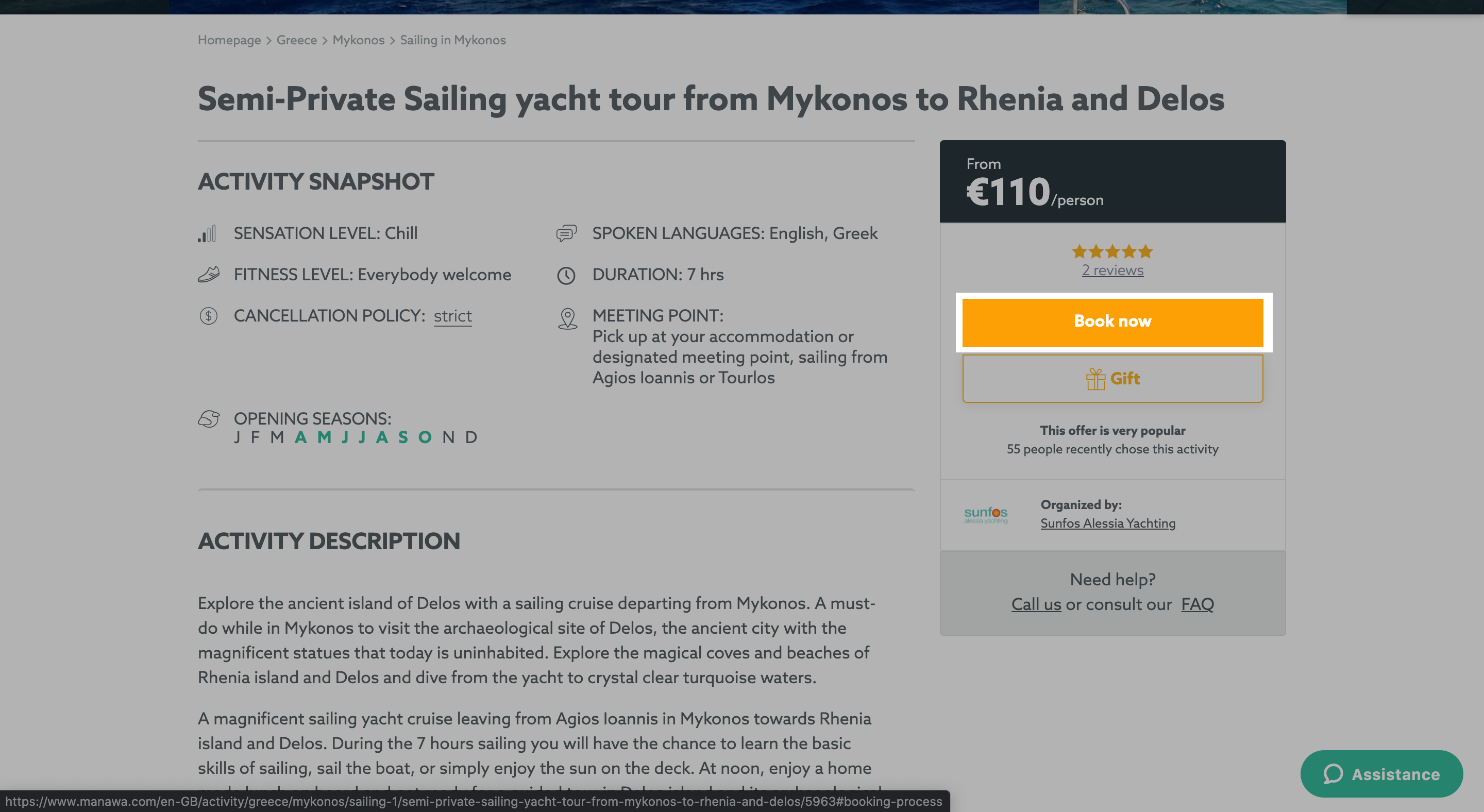Click the fitness level shoe icon
This screenshot has width=1484, height=812.
(x=208, y=275)
